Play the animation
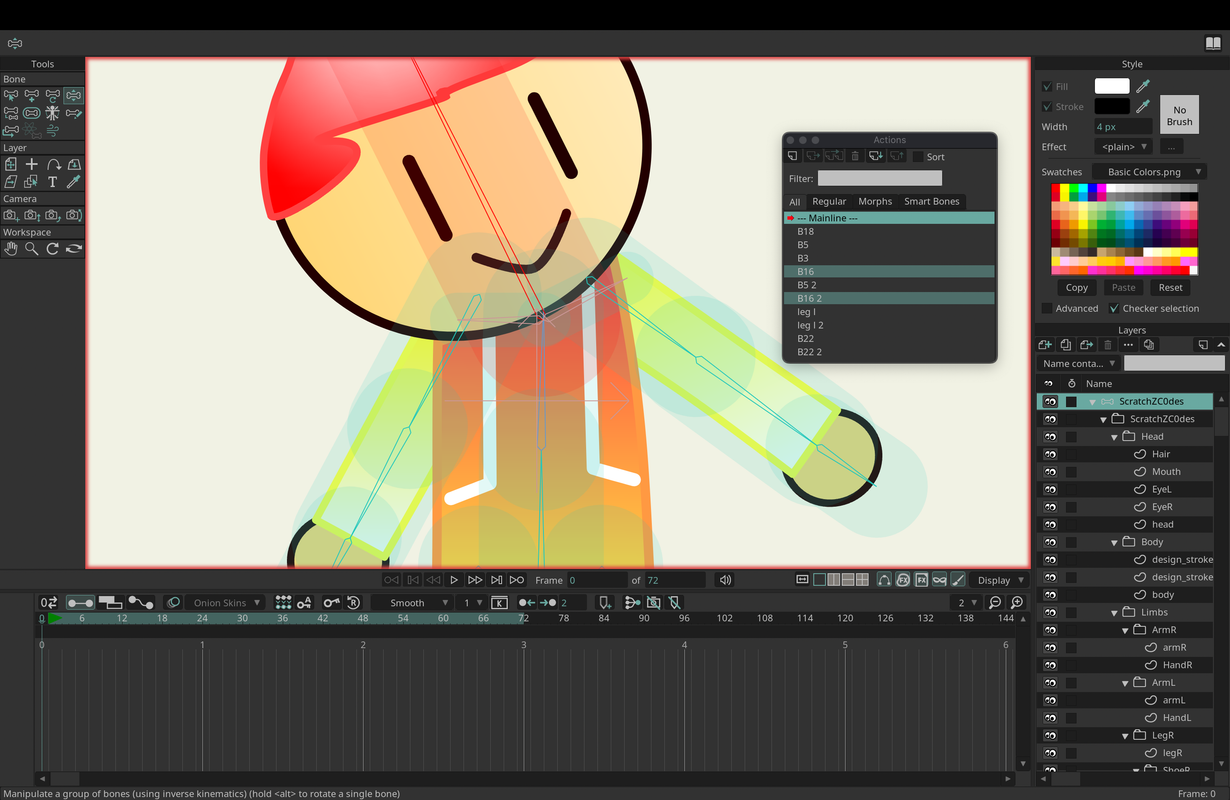Viewport: 1230px width, 800px height. pyautogui.click(x=454, y=580)
